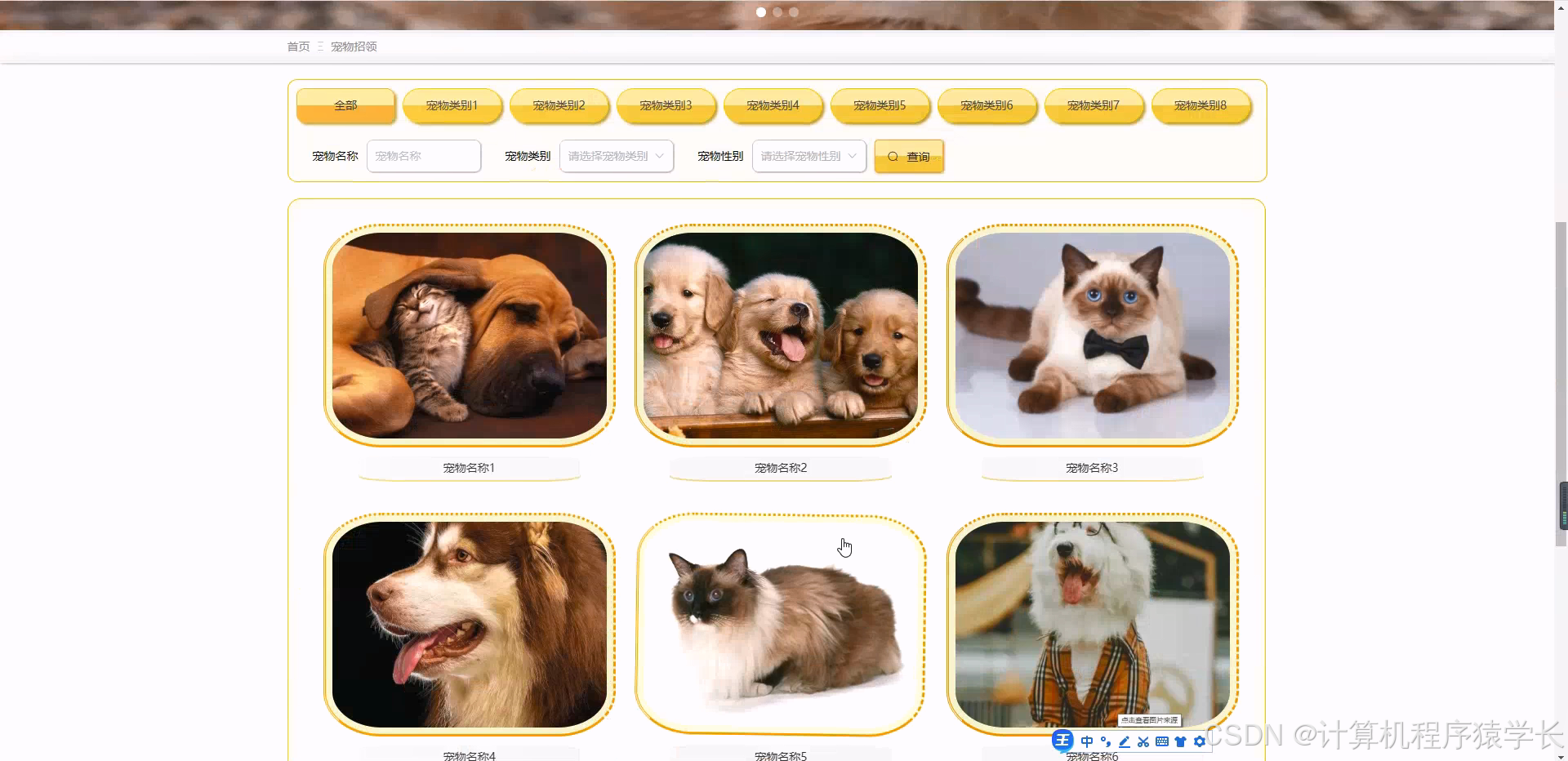Screen dimensions: 1568x761
Task: Click the 宠物名称3 label
Action: 1092,468
